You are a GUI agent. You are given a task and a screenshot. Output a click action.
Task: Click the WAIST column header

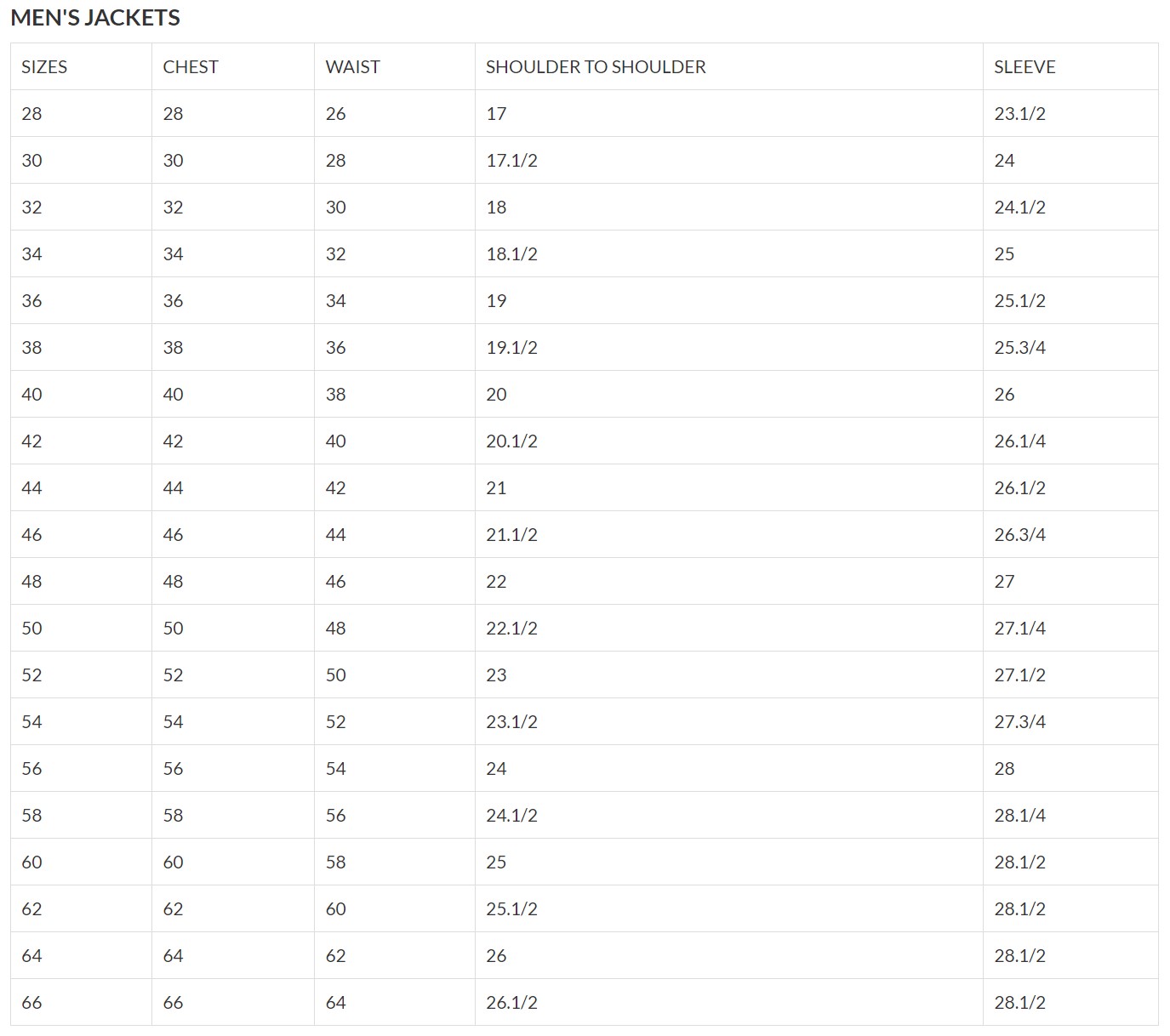pos(352,67)
